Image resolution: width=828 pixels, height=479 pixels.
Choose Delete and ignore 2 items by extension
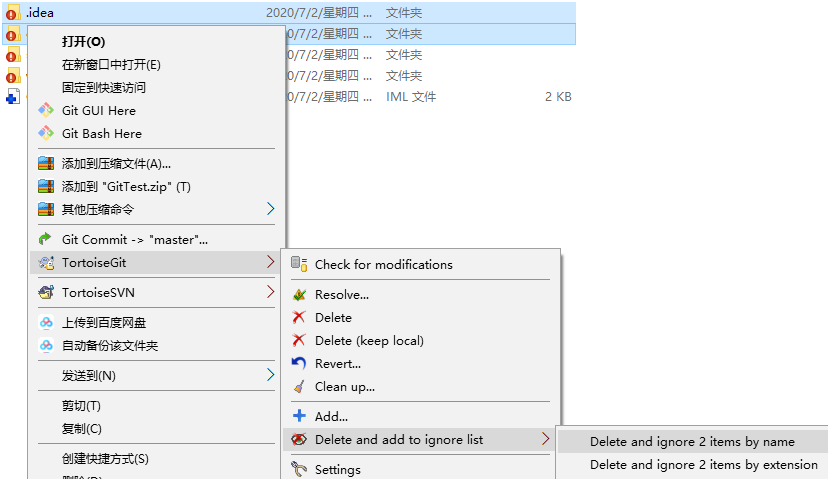[704, 465]
